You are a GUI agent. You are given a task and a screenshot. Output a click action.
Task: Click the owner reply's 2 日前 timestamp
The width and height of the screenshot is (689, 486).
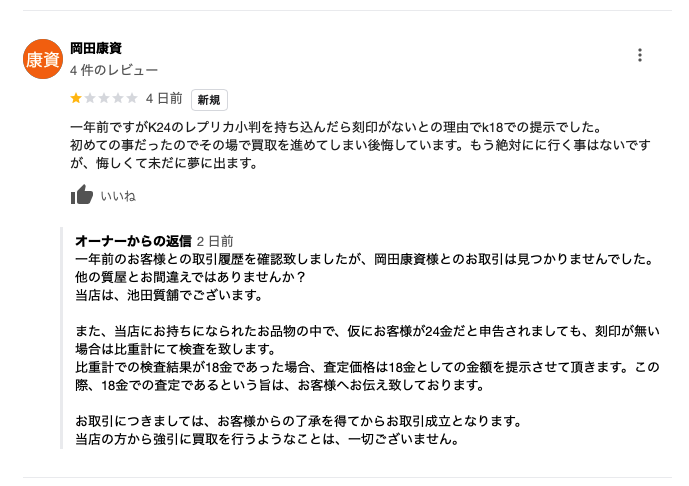coord(215,241)
